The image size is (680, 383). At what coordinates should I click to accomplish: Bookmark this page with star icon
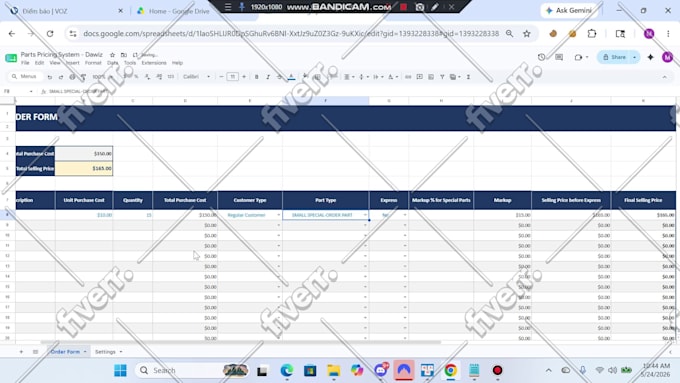[526, 33]
